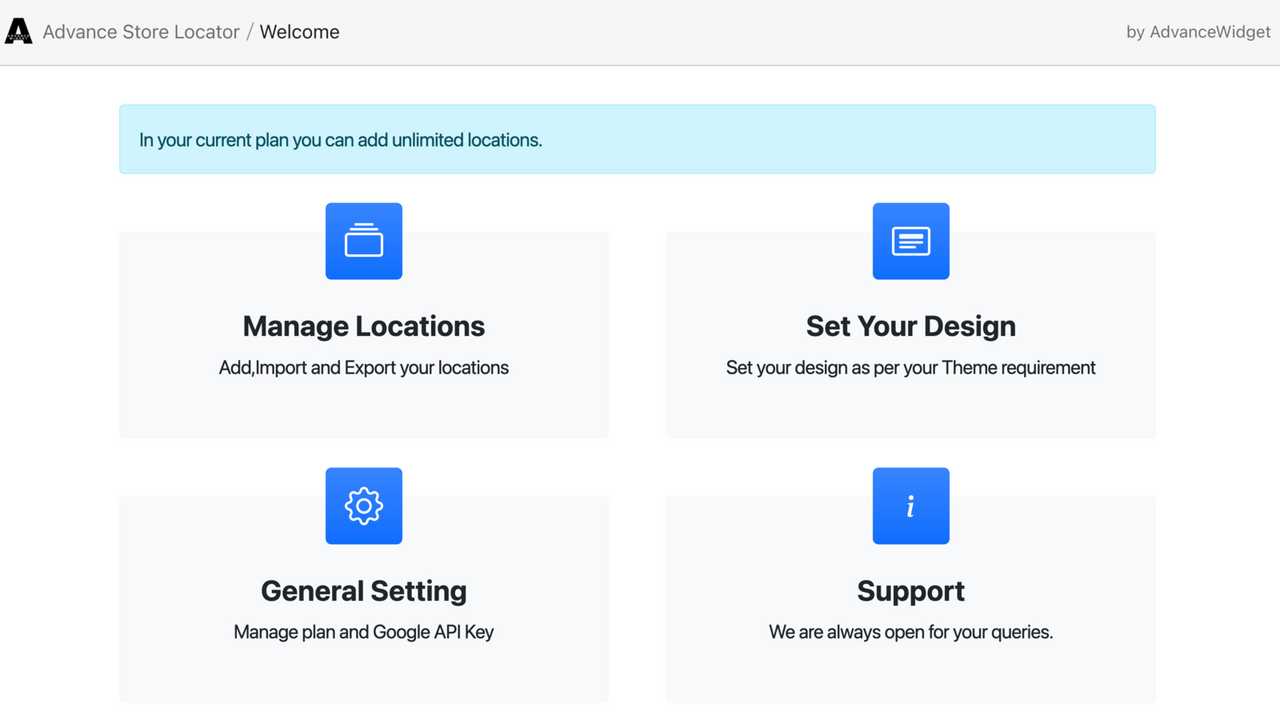Screen dimensions: 1280x720
Task: Open the Manage Locations heading
Action: point(364,326)
